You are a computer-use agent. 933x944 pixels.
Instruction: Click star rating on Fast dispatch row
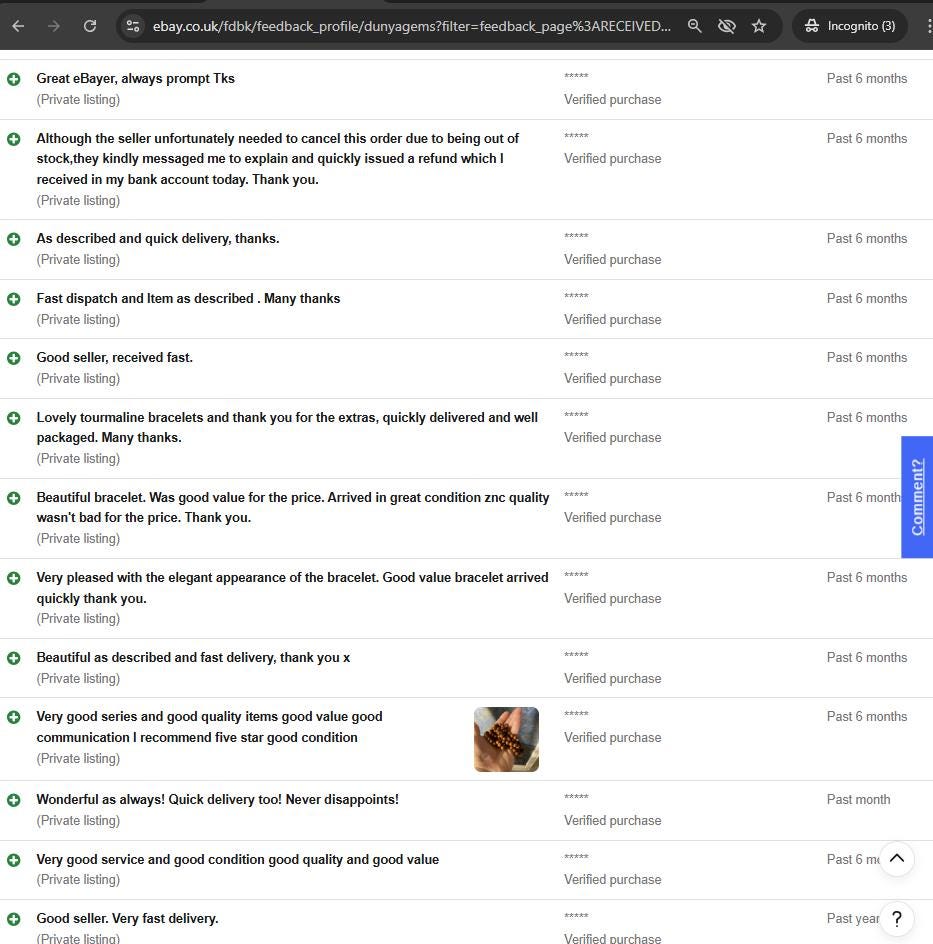[576, 296]
